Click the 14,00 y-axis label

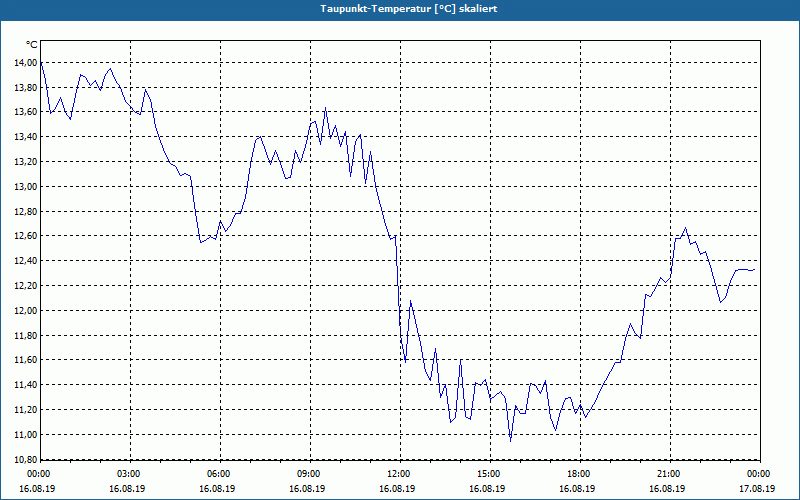(x=26, y=62)
